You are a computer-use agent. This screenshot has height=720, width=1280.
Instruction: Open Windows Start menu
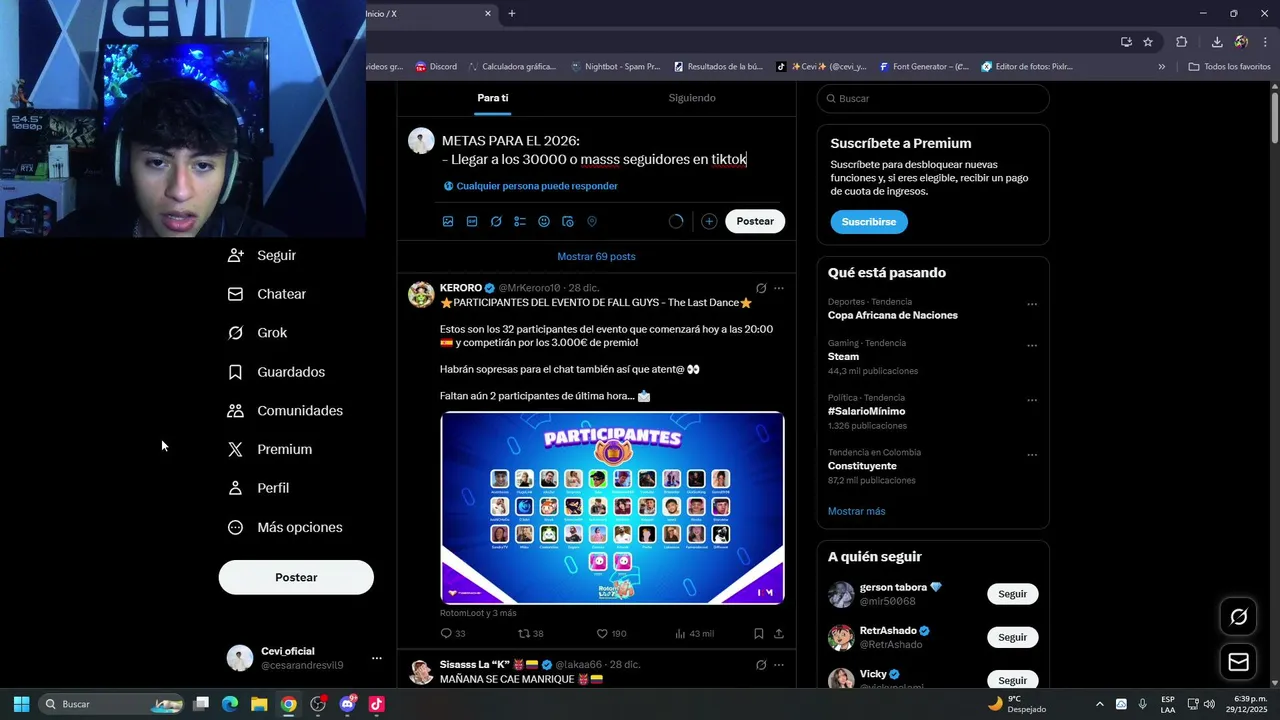pos(21,704)
